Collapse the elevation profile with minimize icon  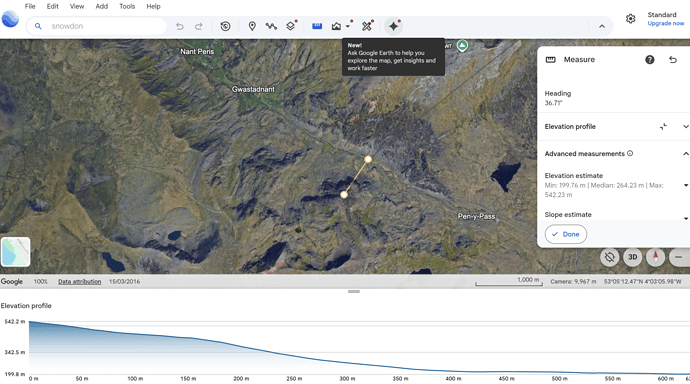(663, 127)
